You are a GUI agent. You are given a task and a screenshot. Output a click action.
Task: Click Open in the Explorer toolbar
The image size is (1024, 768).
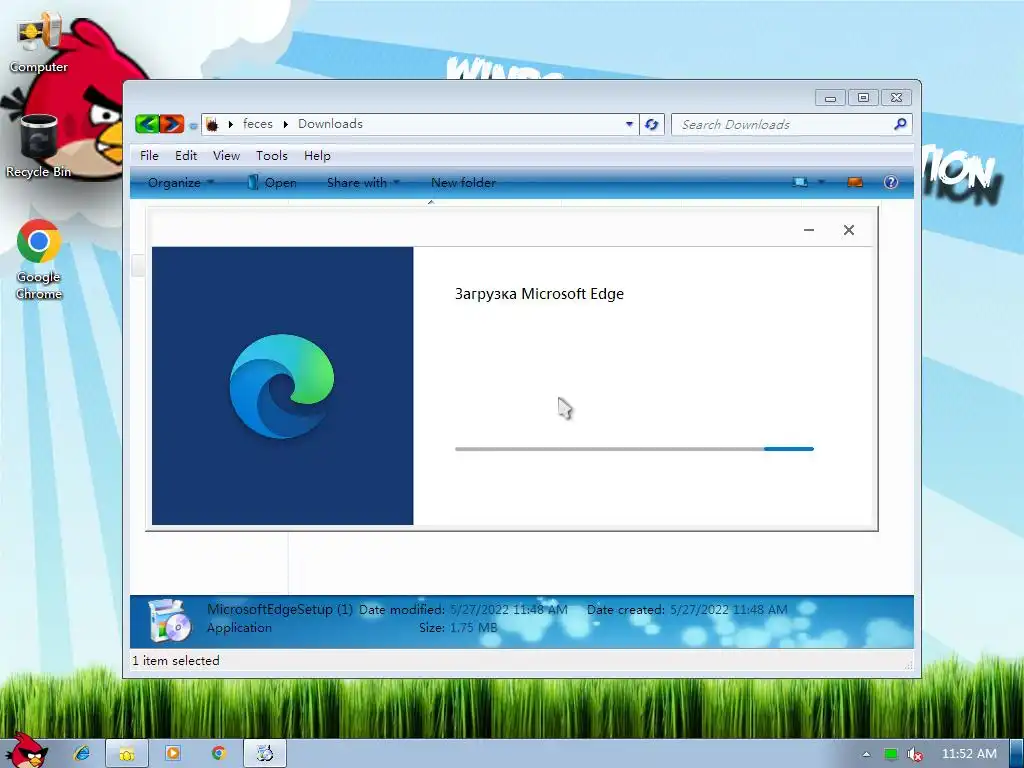272,183
